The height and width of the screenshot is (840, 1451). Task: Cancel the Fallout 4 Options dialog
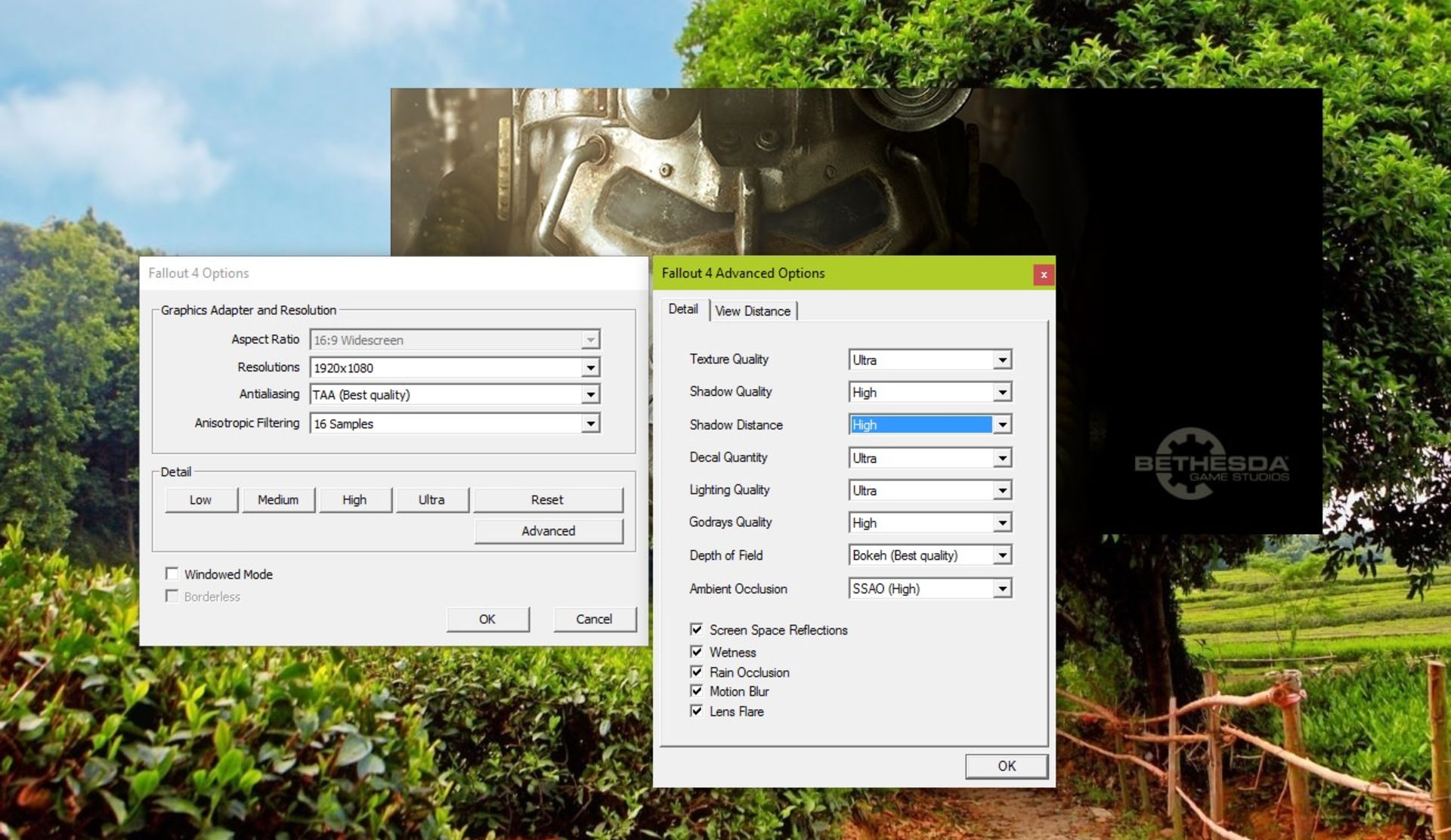[x=595, y=619]
